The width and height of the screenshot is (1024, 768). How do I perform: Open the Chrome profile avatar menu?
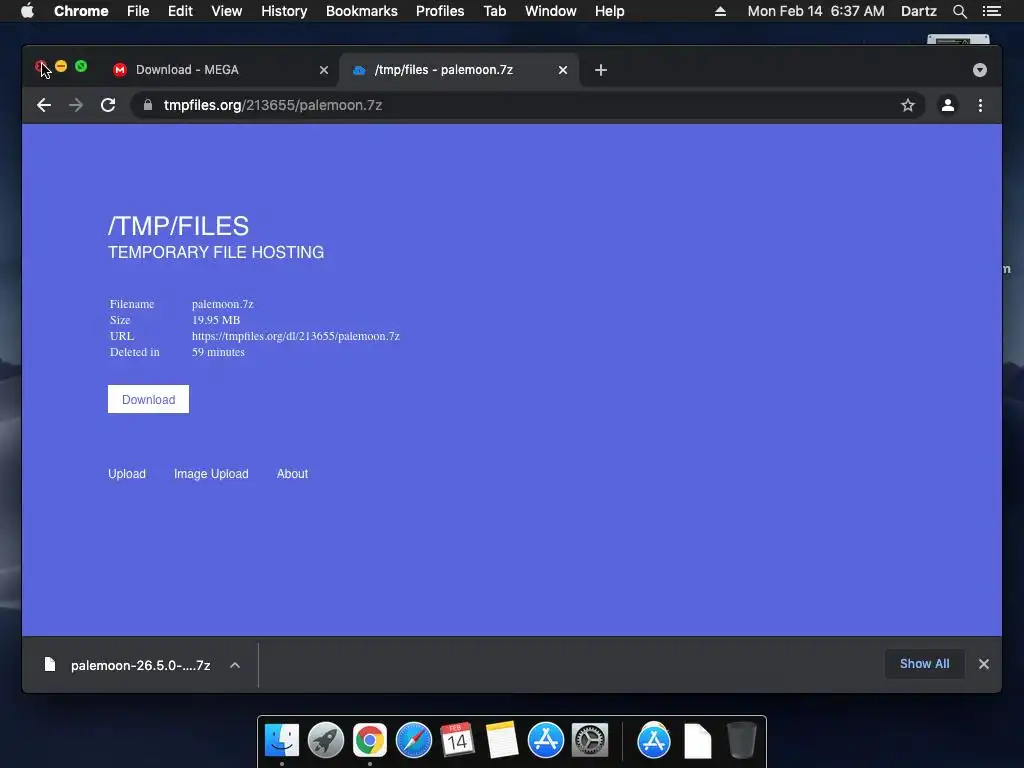[x=948, y=105]
